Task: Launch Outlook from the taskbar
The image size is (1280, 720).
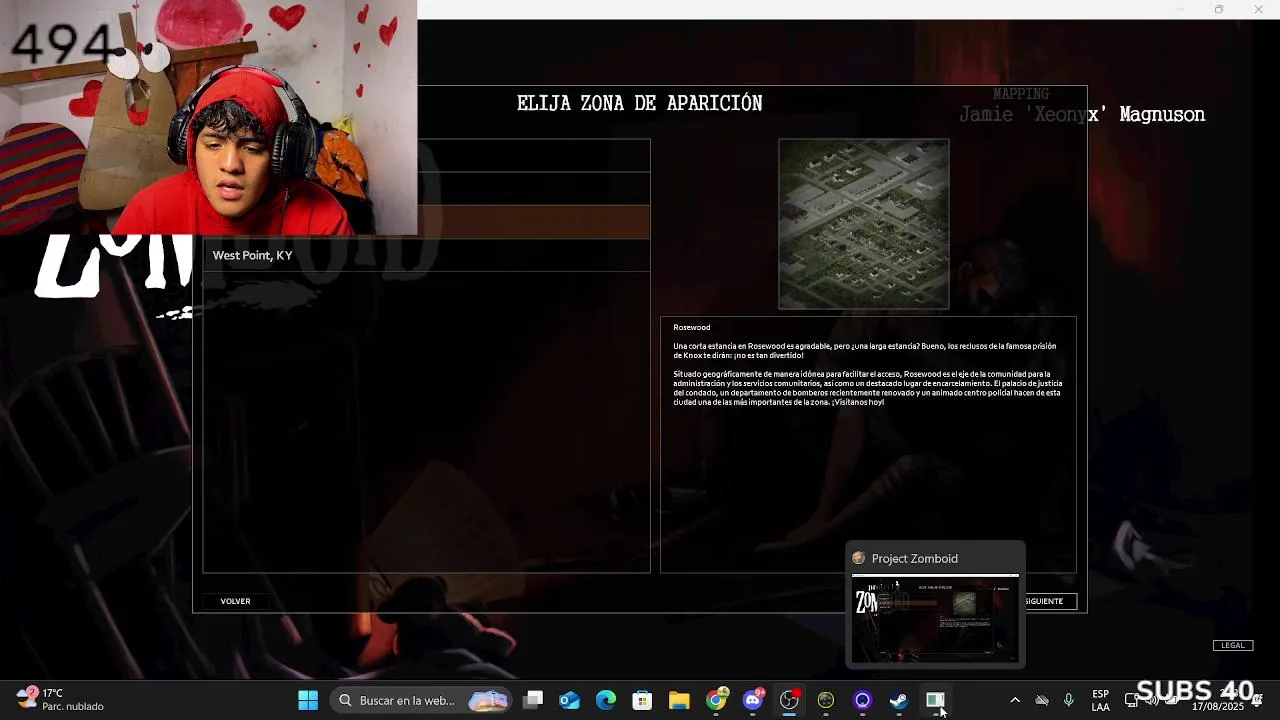Action: [570, 700]
